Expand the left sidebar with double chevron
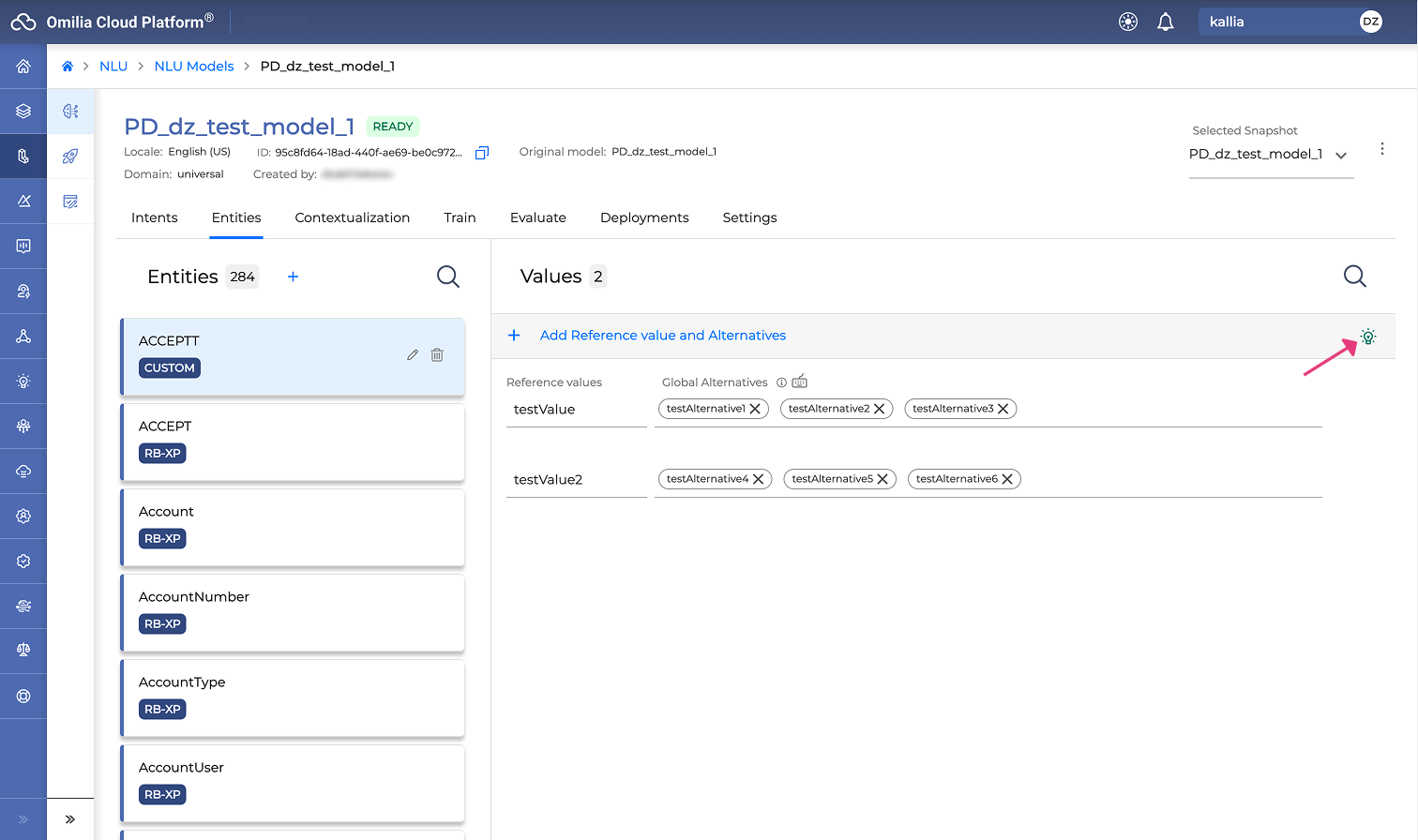Screen dimensions: 1418x840 70,818
